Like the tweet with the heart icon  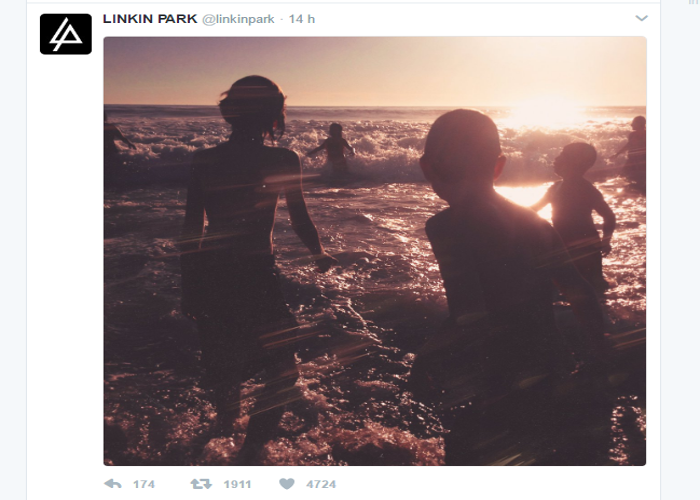click(x=287, y=484)
